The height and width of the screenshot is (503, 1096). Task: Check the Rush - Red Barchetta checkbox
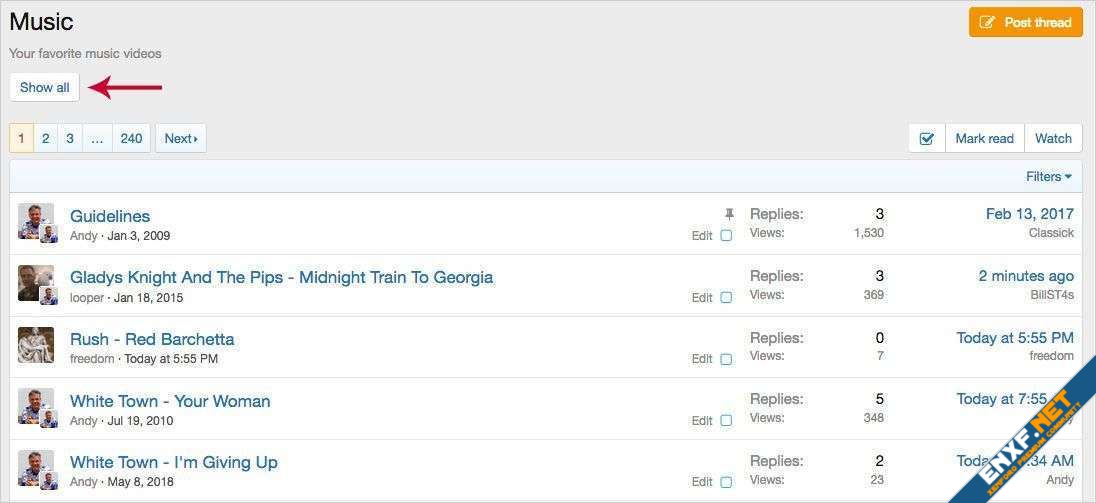point(726,359)
